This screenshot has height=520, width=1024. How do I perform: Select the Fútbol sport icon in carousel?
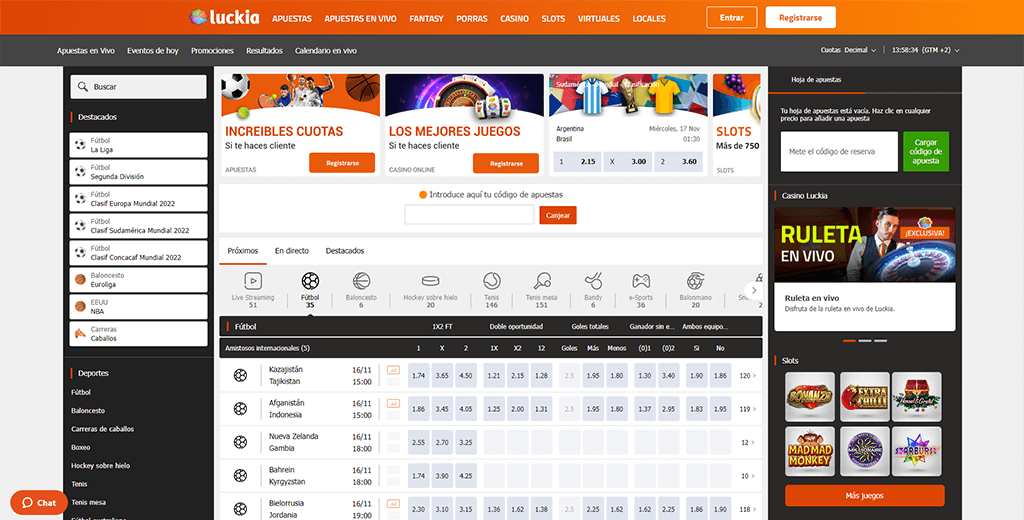(x=310, y=281)
